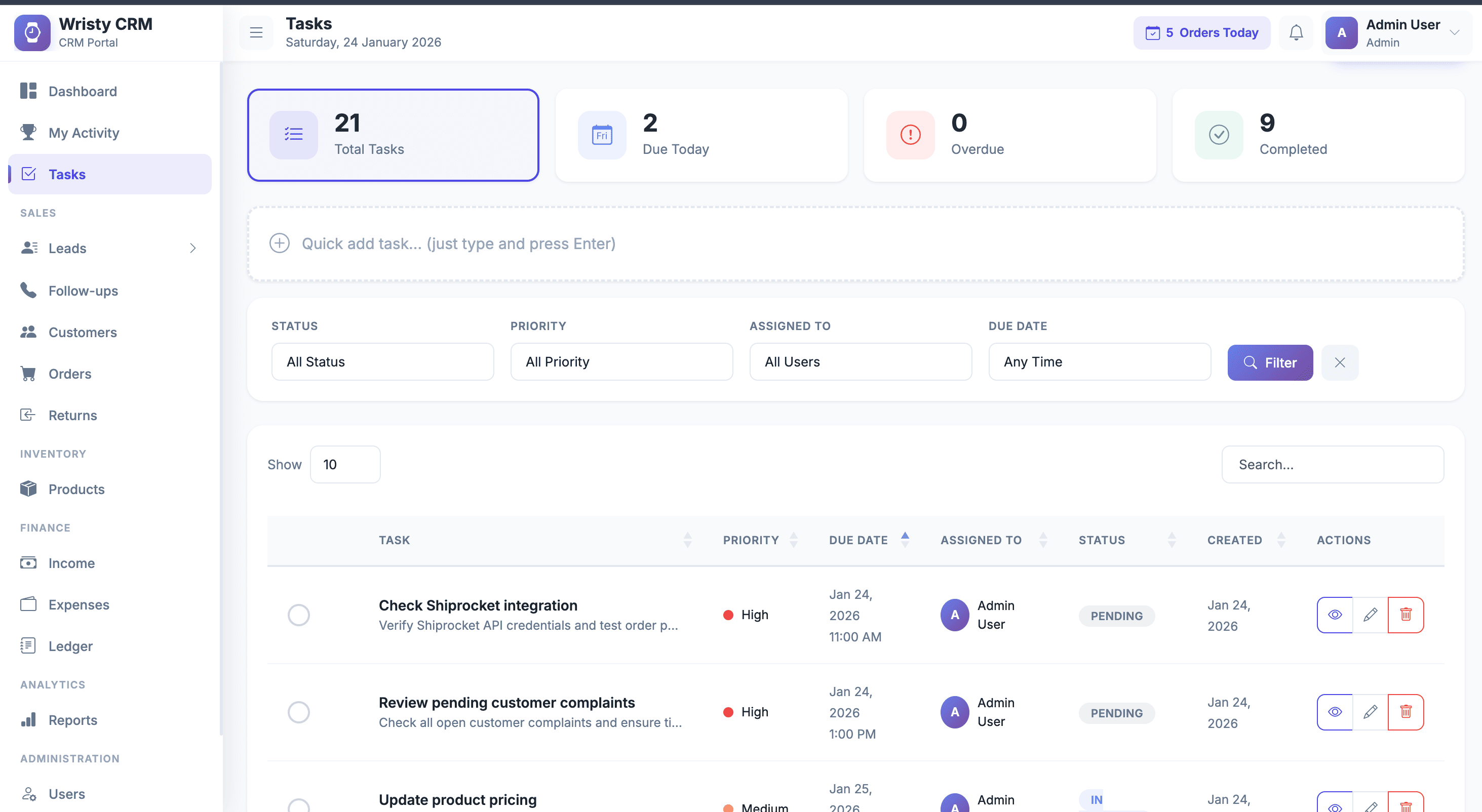Image resolution: width=1482 pixels, height=812 pixels.
Task: Click the Wristy CRM logo icon
Action: click(x=32, y=33)
